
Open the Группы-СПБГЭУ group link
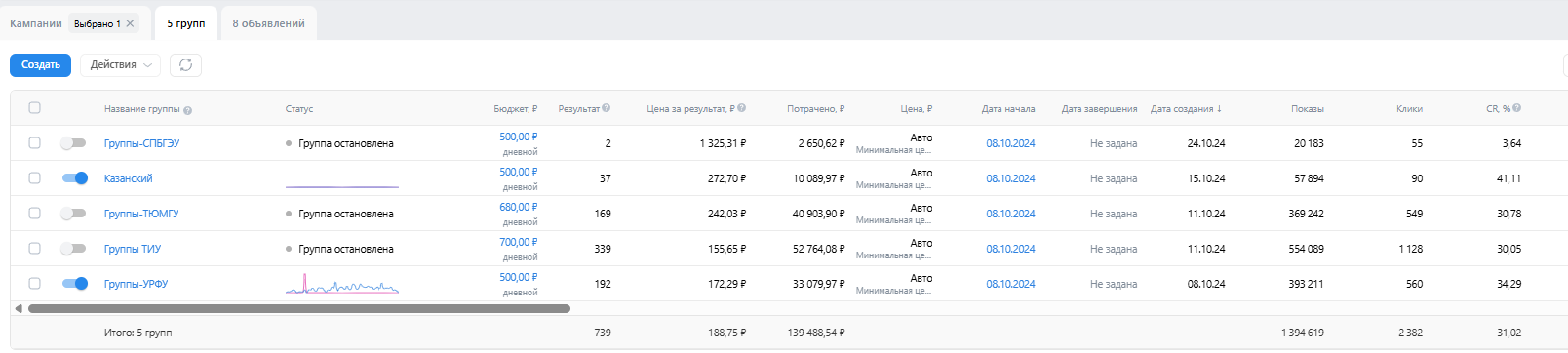click(141, 143)
